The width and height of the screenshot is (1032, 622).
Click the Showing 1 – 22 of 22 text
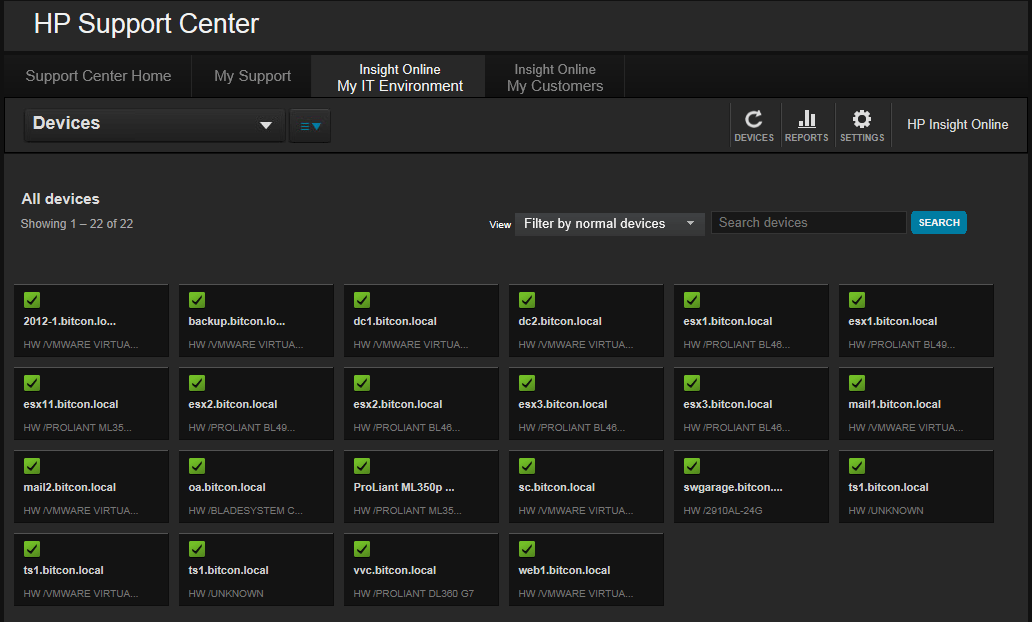77,224
